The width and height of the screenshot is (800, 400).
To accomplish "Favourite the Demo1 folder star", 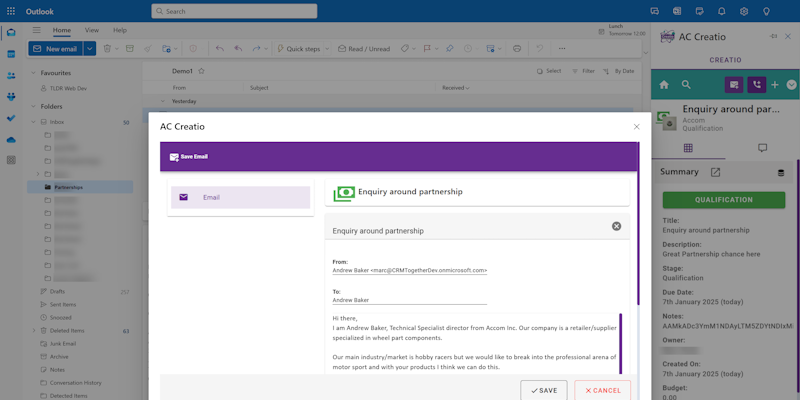I will pyautogui.click(x=201, y=71).
